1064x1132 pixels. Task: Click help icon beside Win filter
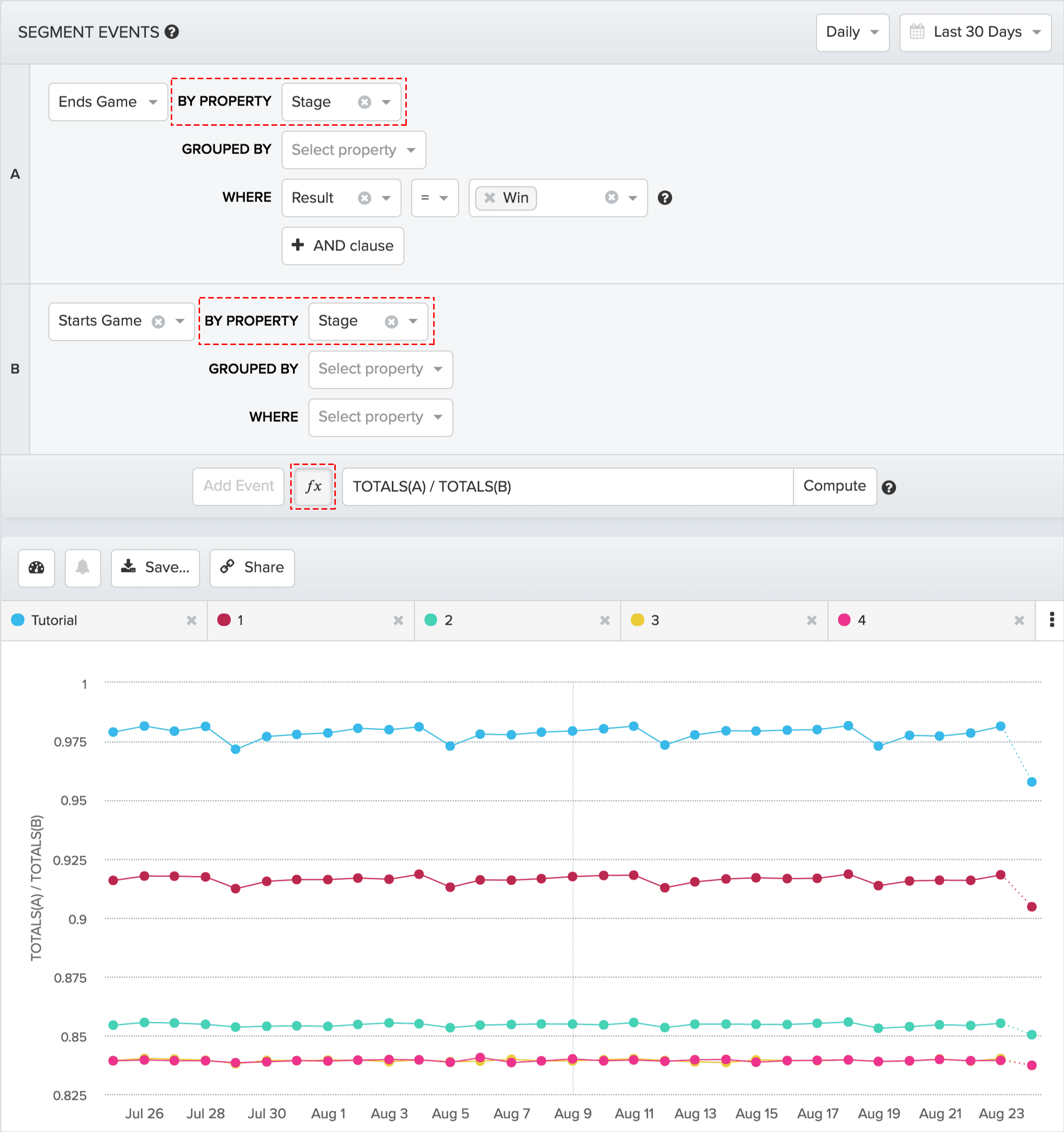pyautogui.click(x=664, y=198)
